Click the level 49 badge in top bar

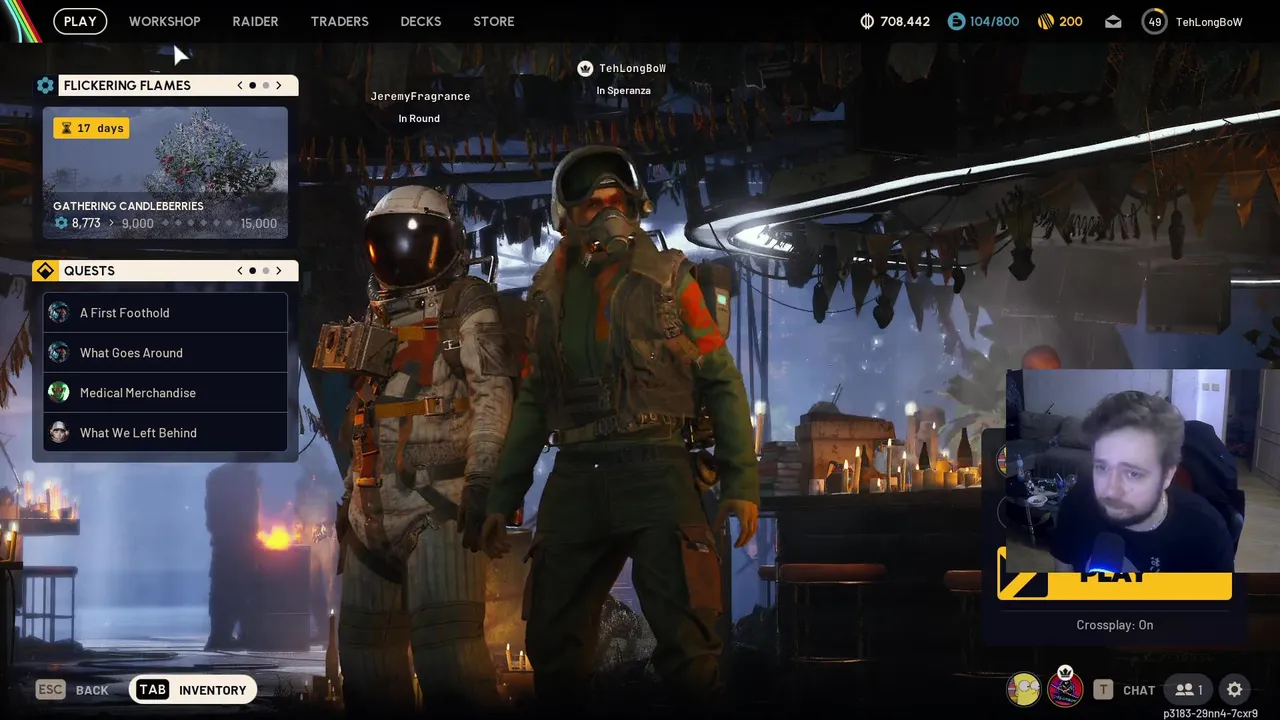1154,21
